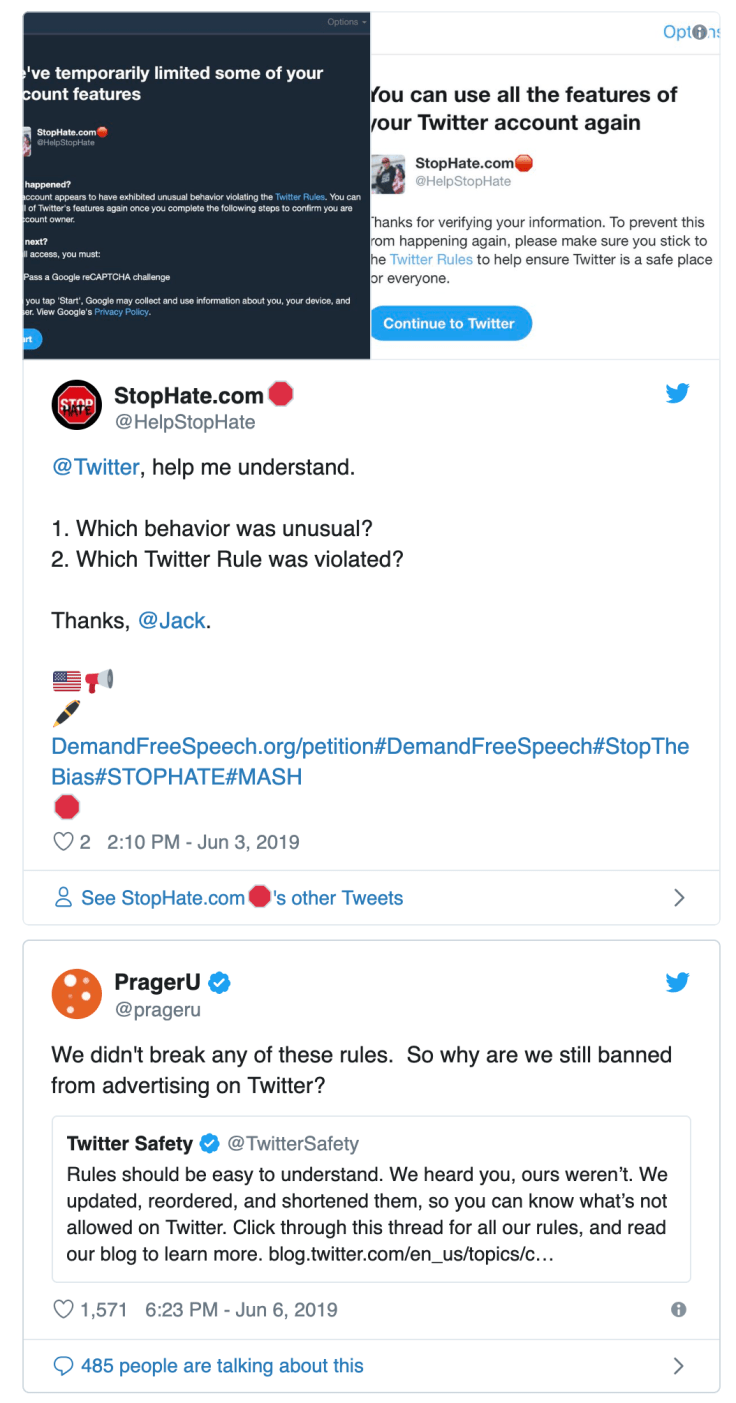Click PragerU's profile avatar
Screen dimensions: 736x1403
point(76,994)
